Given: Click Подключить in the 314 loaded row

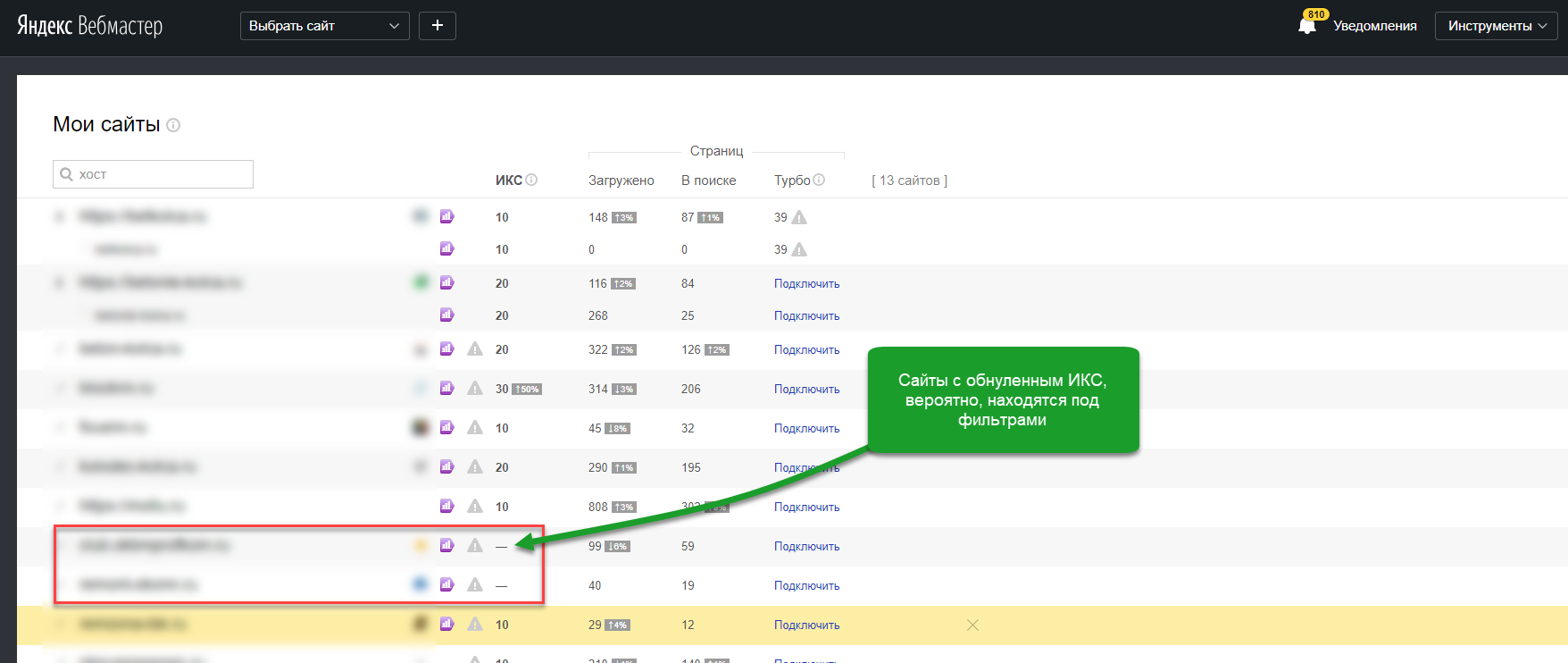Looking at the screenshot, I should coord(806,389).
